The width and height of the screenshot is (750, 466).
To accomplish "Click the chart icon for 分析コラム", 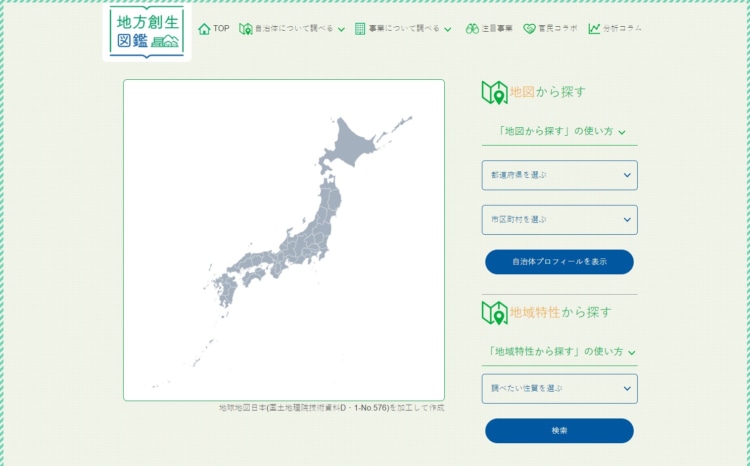I will tap(594, 29).
